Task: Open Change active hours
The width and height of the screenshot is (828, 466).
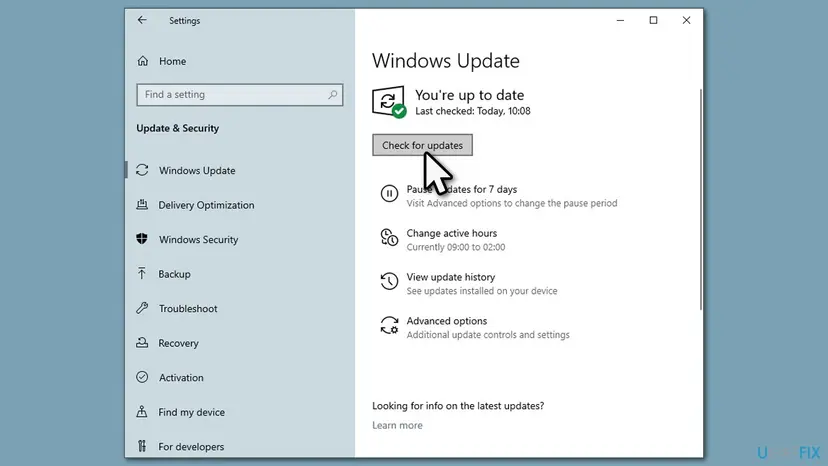Action: click(x=451, y=233)
